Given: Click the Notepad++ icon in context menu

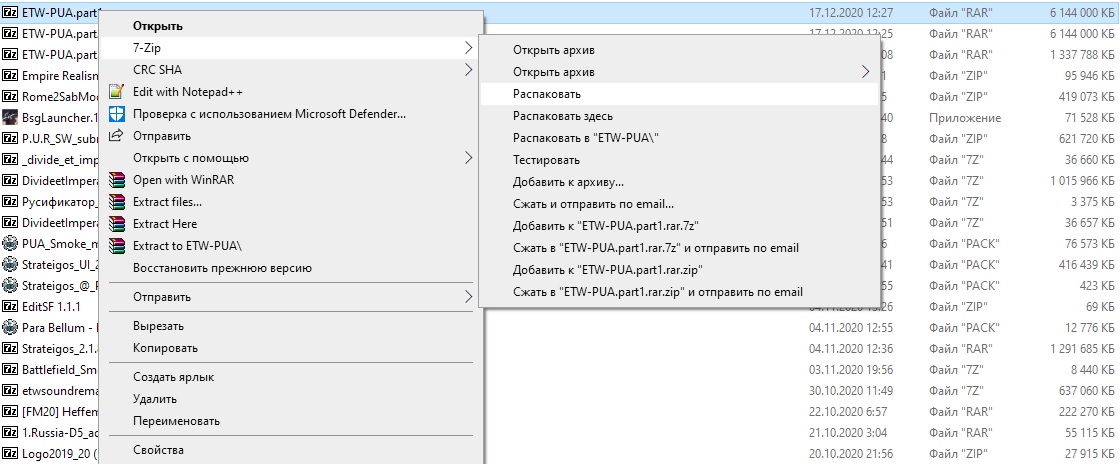Looking at the screenshot, I should tap(116, 92).
